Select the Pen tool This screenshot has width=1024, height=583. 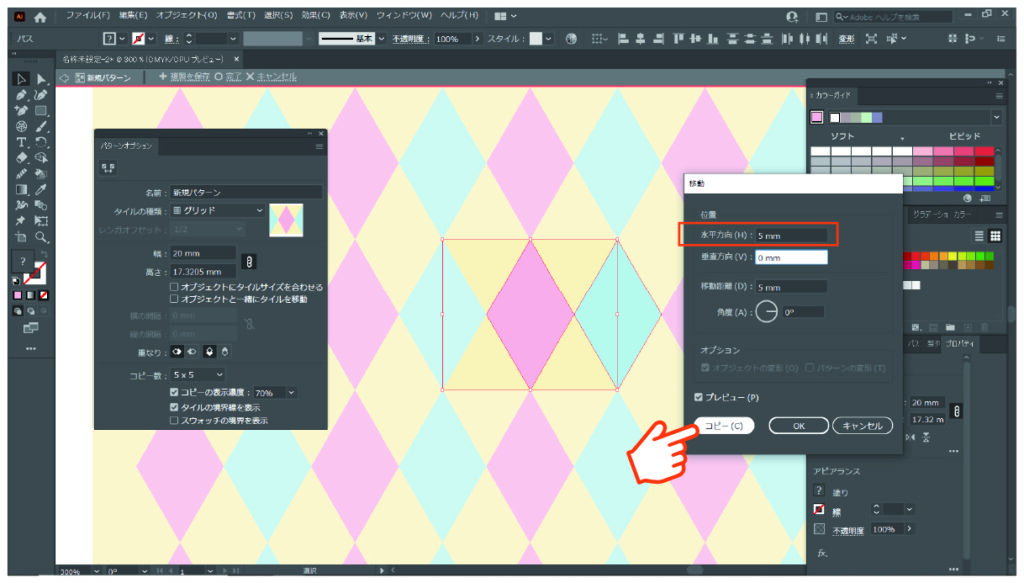pos(21,95)
